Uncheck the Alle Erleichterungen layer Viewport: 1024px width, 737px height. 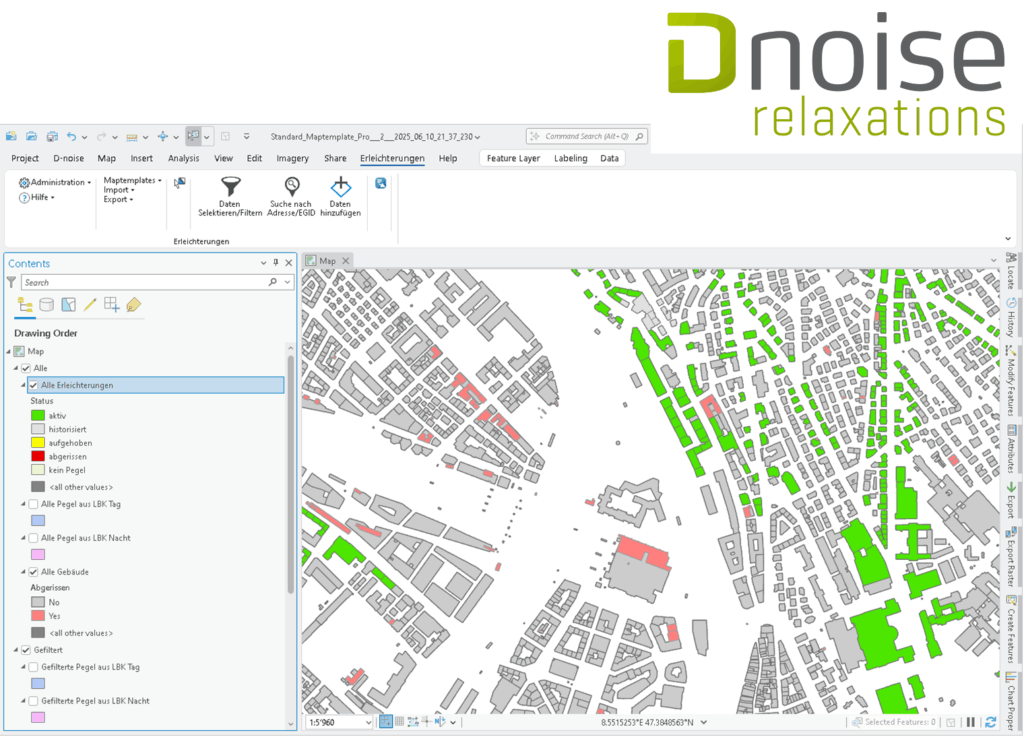(x=34, y=385)
